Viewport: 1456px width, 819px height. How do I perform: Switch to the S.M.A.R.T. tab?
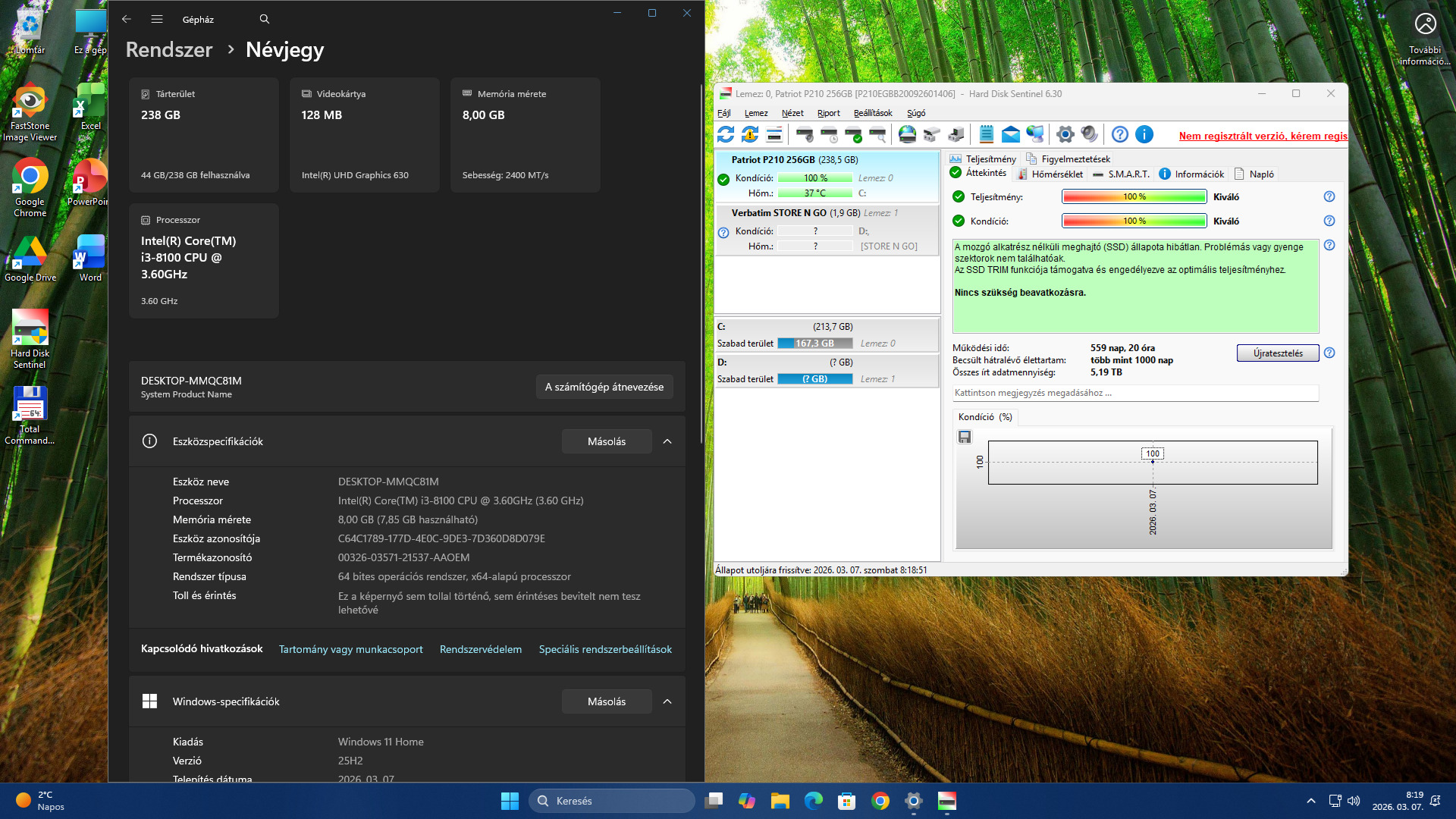(x=1122, y=174)
